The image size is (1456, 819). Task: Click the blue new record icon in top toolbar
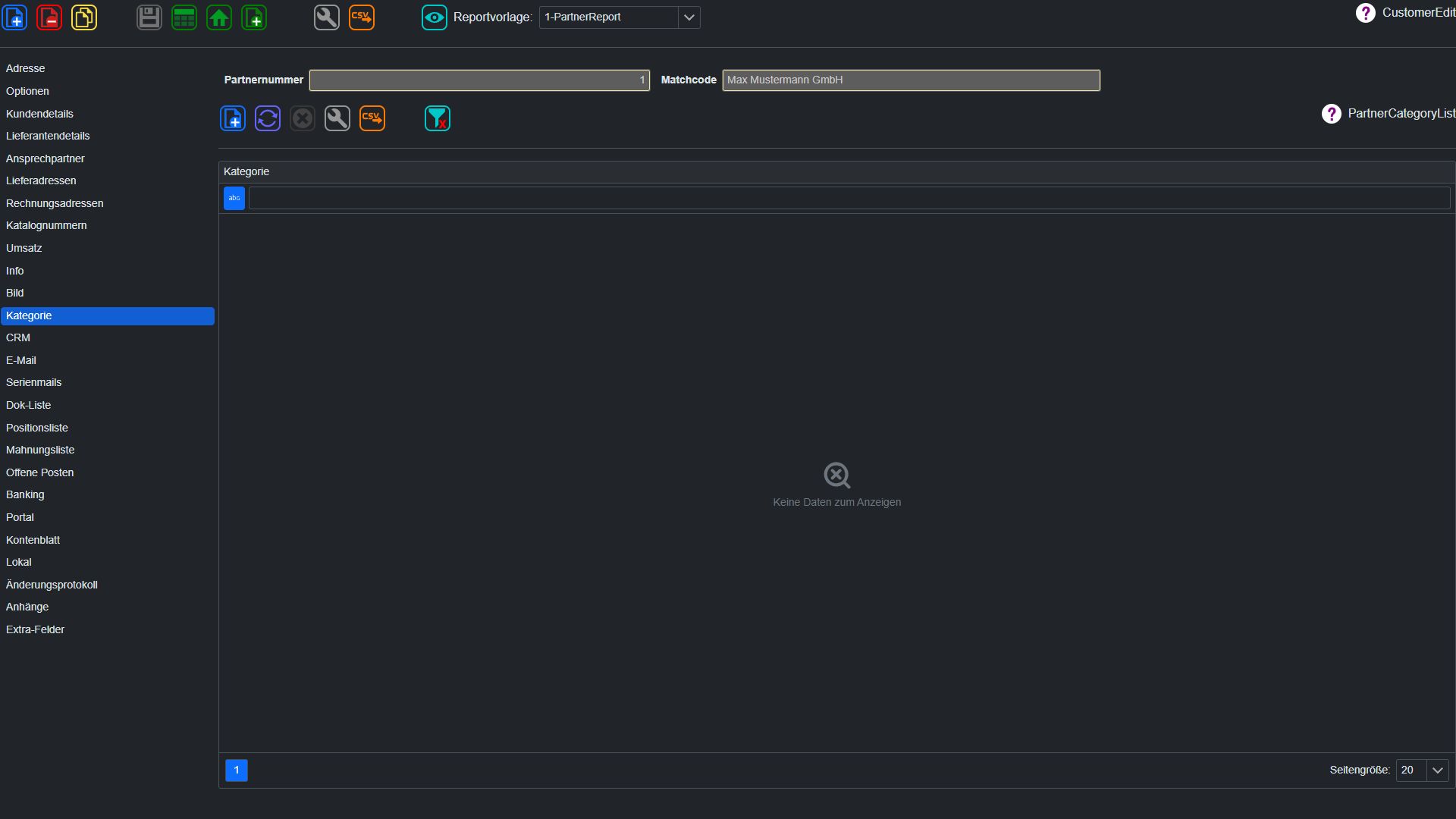click(x=15, y=17)
